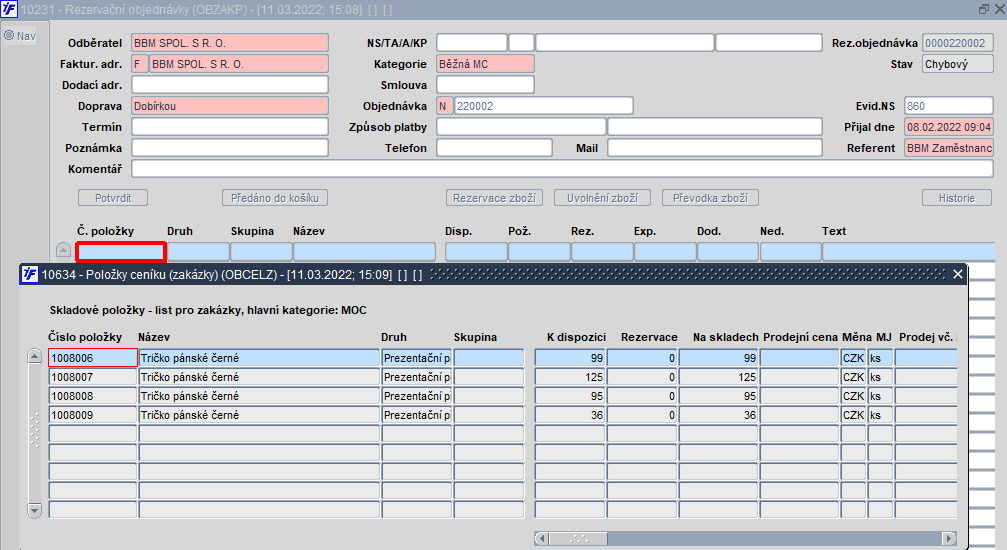Click the up arrow beside Č. položky row
Screen dimensions: 1007x550
pos(63,250)
